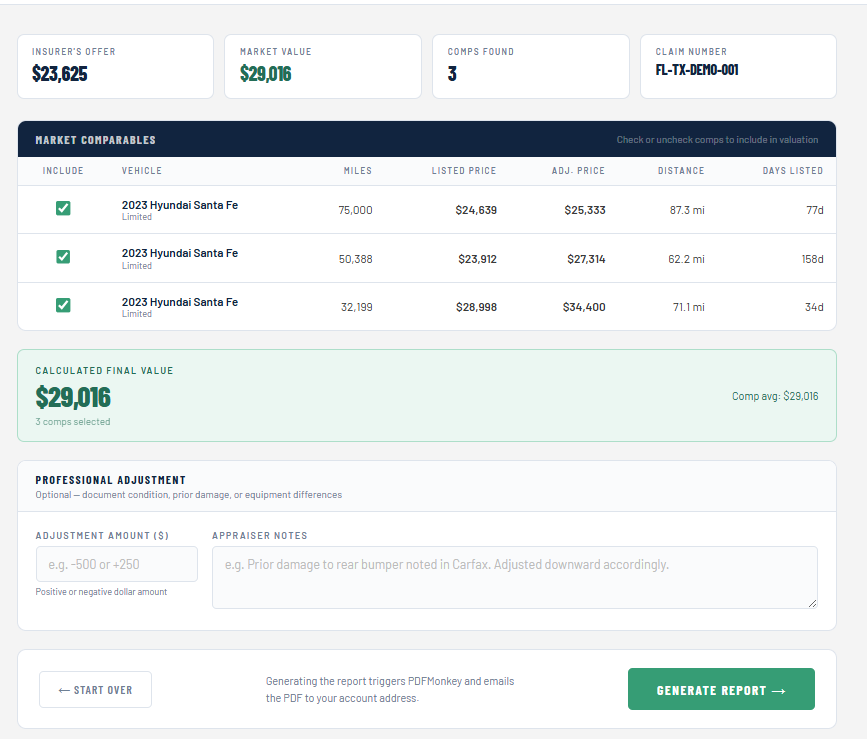Click miles value 50,388
Image resolution: width=867 pixels, height=739 pixels.
click(356, 259)
